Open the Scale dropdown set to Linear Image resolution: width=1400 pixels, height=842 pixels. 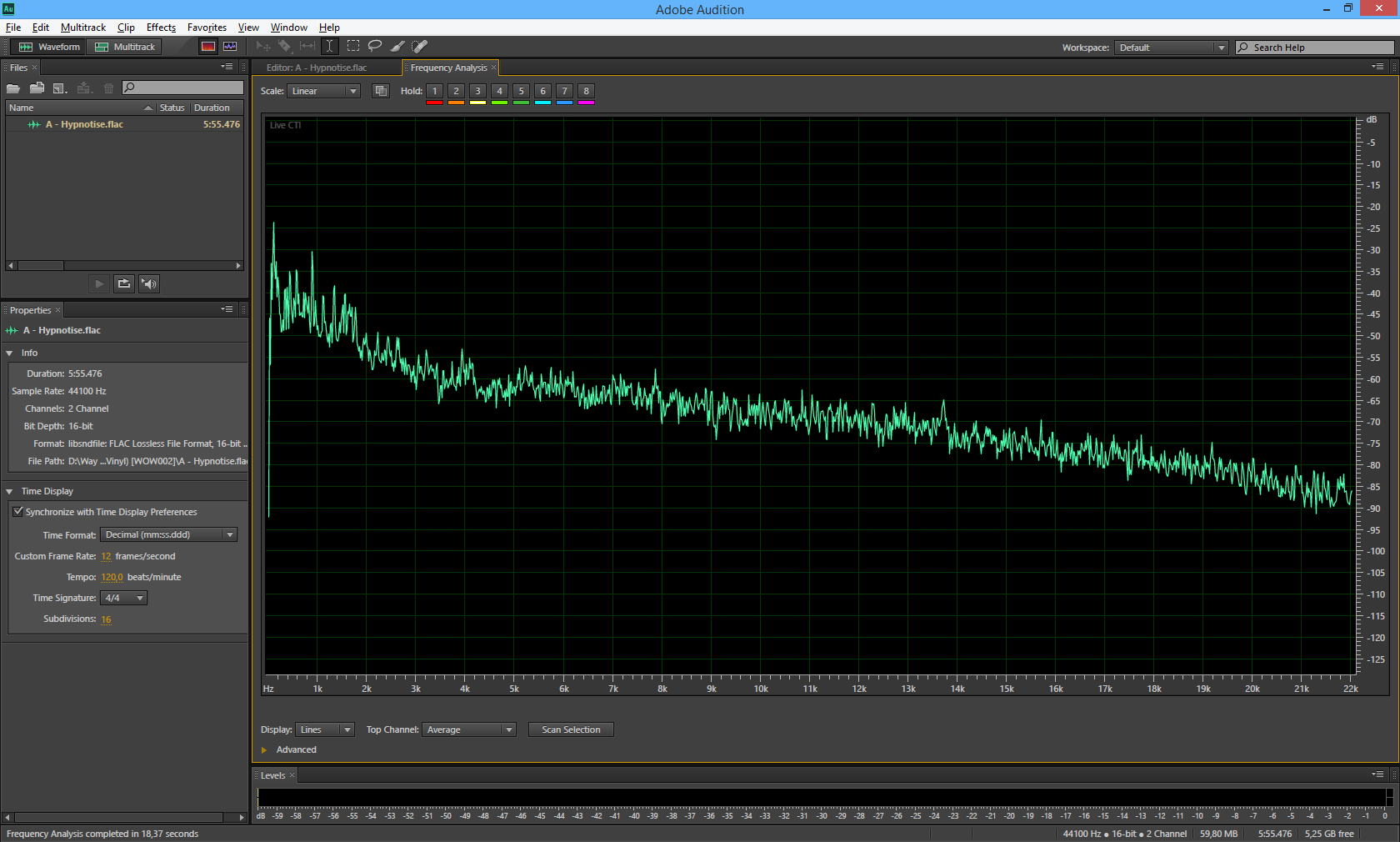[323, 91]
